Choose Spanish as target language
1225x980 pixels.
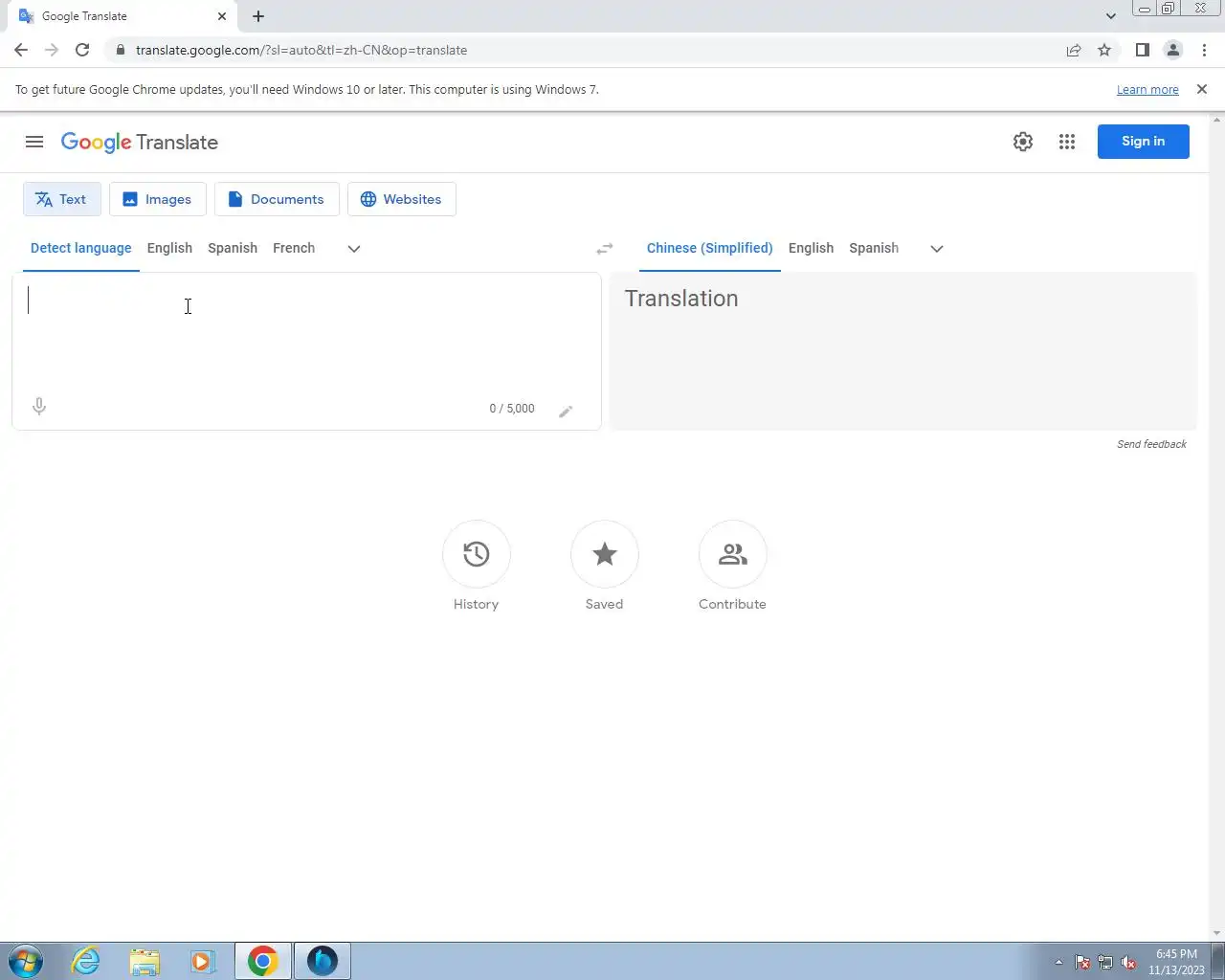point(874,248)
